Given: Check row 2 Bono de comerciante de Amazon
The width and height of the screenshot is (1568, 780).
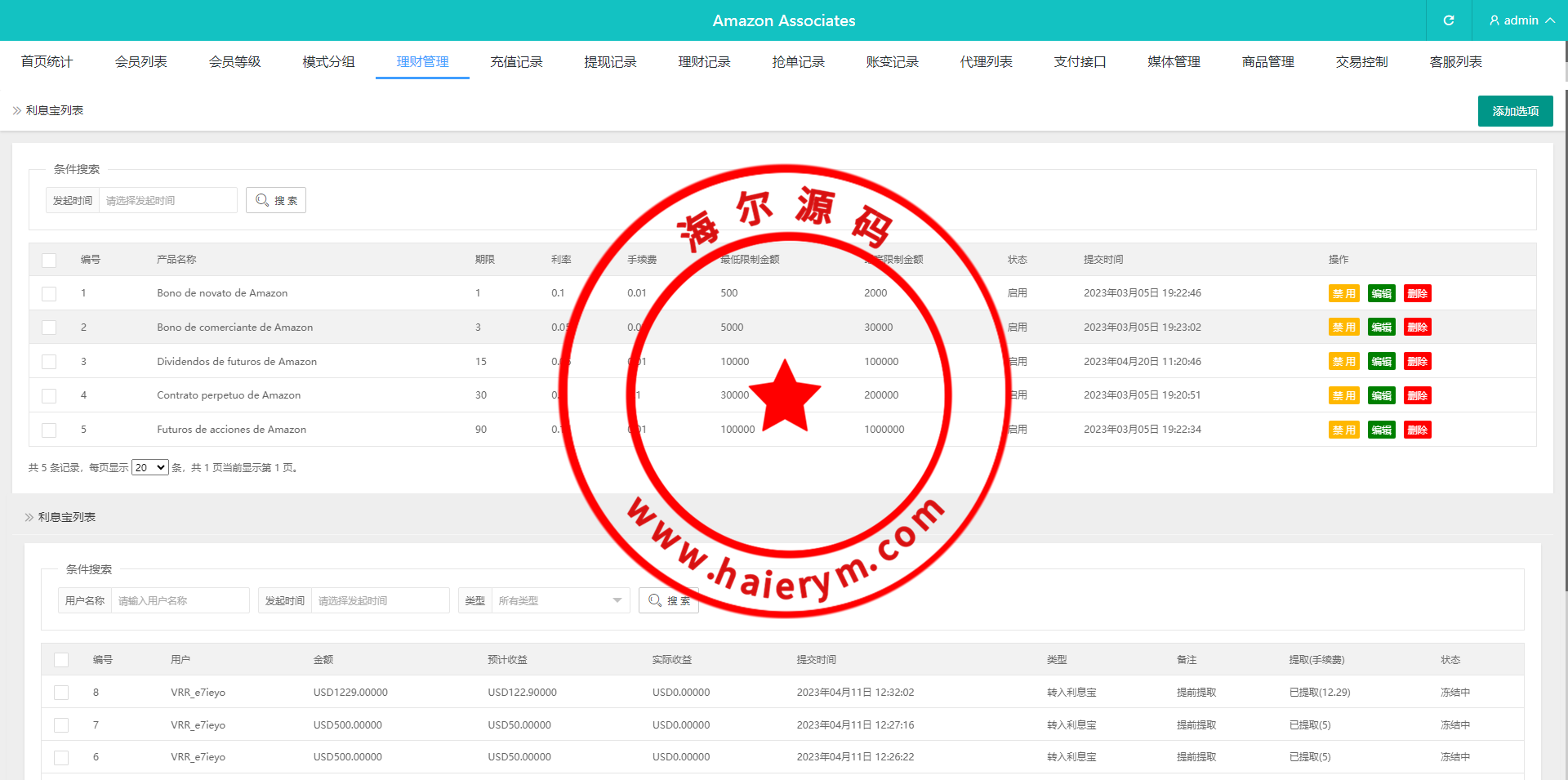Looking at the screenshot, I should point(49,328).
